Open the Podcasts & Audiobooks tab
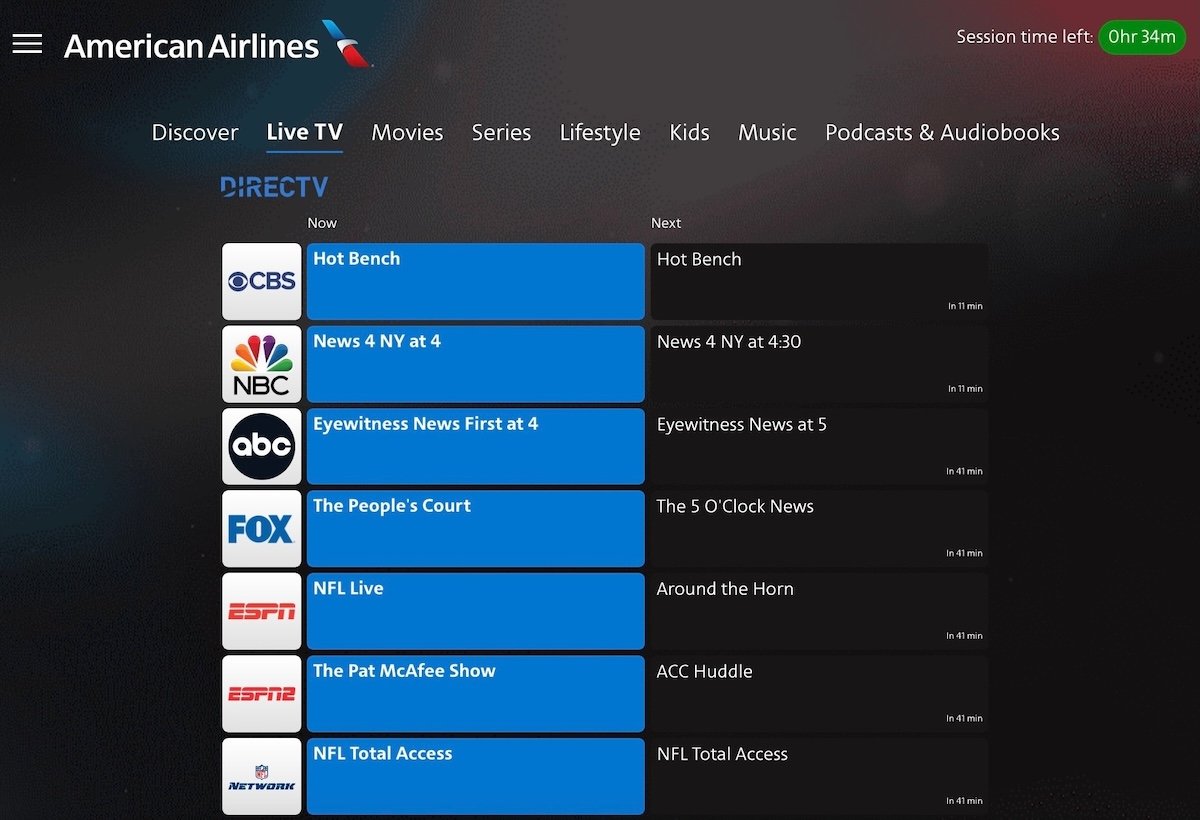The image size is (1200, 820). tap(942, 132)
